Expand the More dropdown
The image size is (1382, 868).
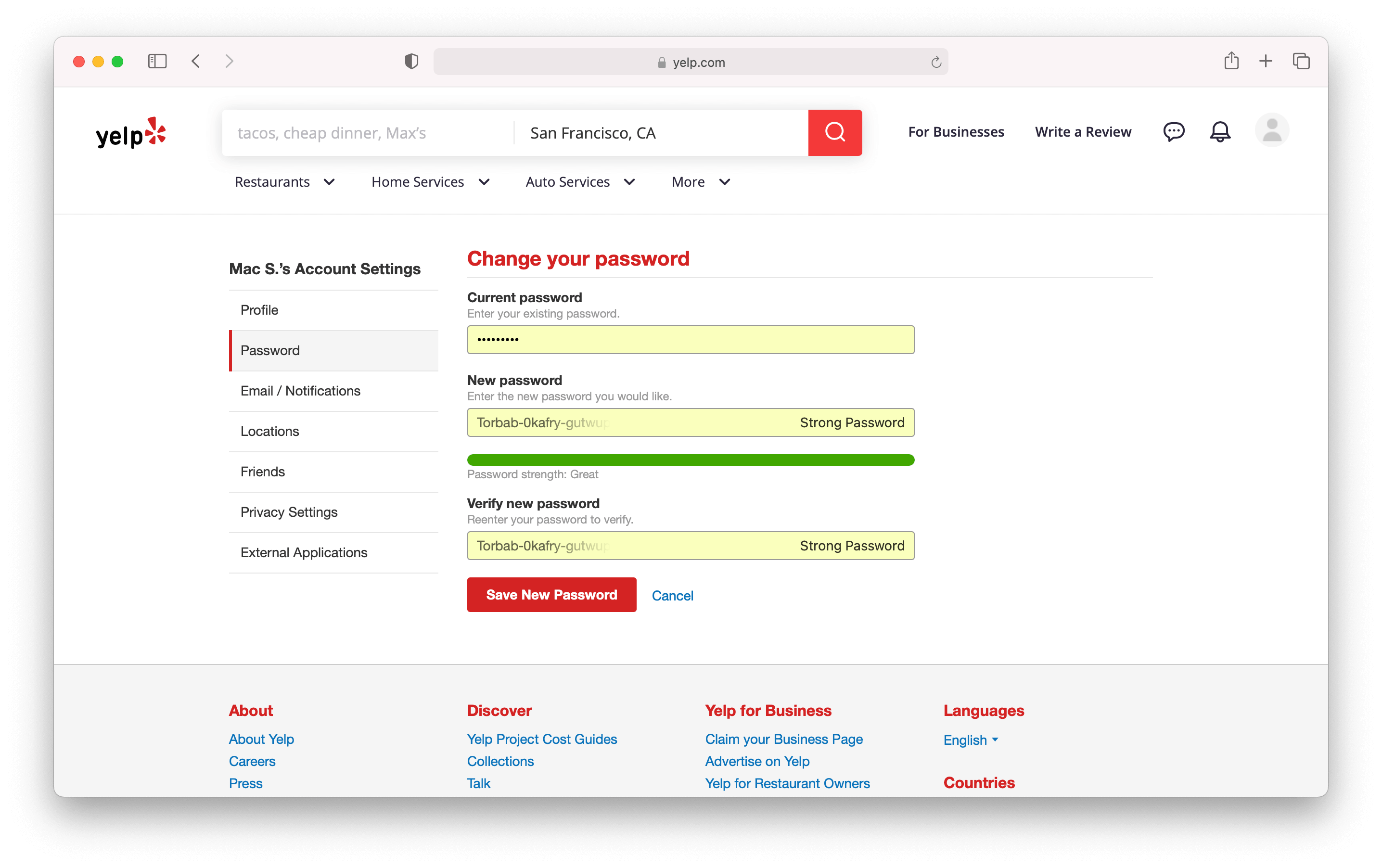click(x=701, y=182)
